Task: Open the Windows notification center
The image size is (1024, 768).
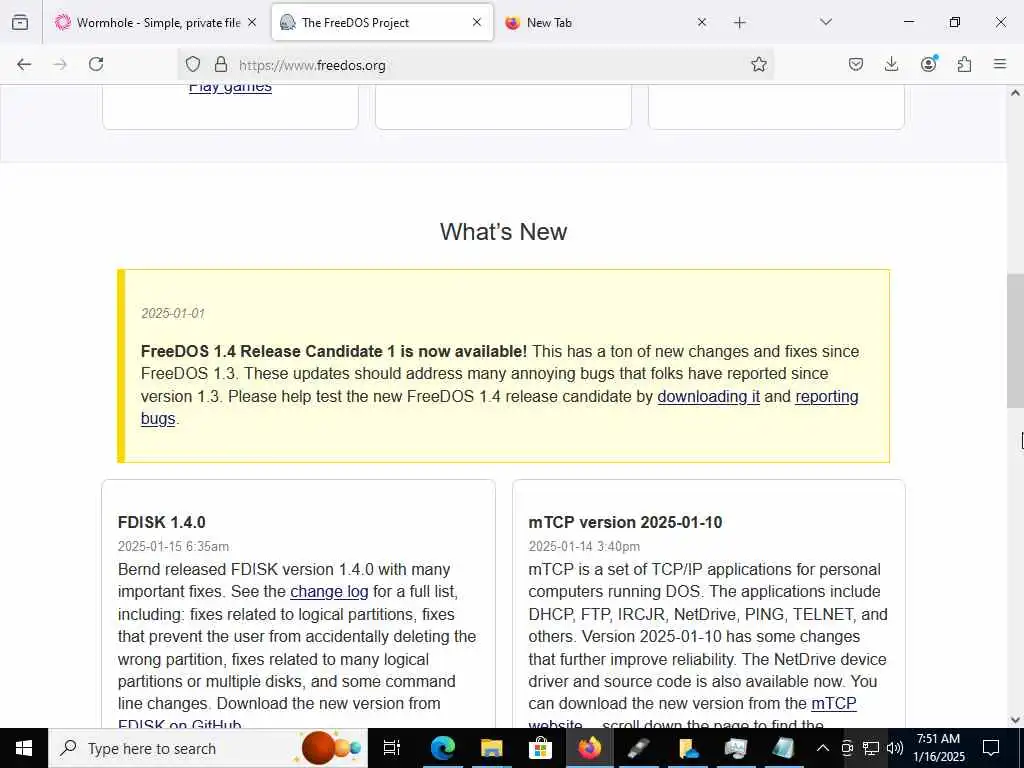Action: click(x=991, y=748)
